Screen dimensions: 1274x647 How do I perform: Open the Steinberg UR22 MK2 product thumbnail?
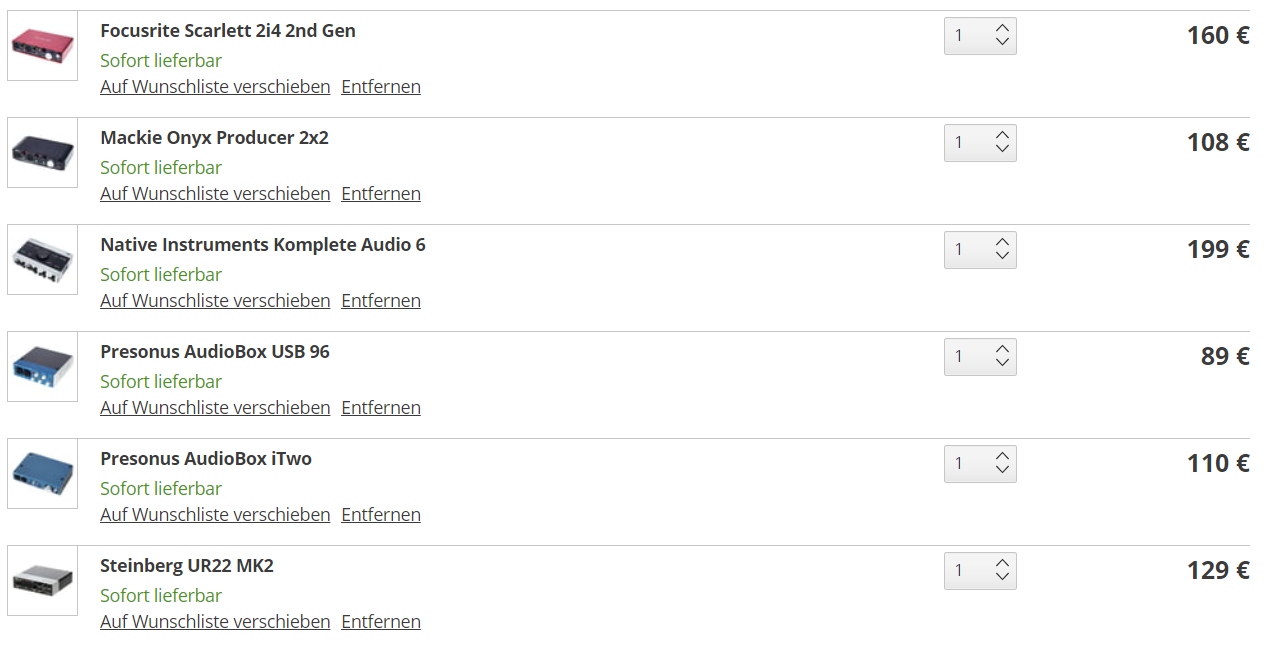42,580
